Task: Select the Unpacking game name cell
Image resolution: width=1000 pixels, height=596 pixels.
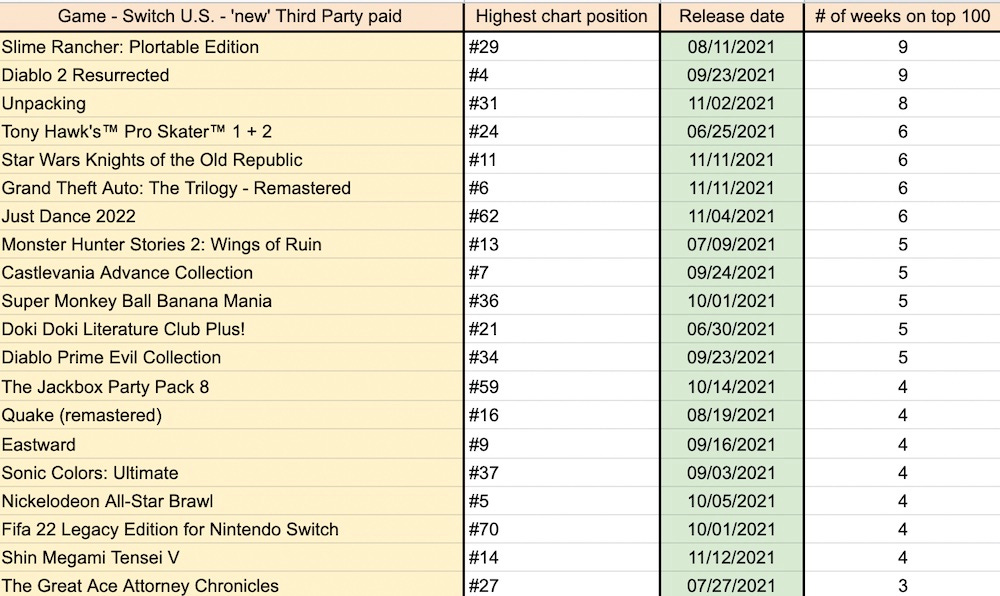Action: tap(231, 103)
